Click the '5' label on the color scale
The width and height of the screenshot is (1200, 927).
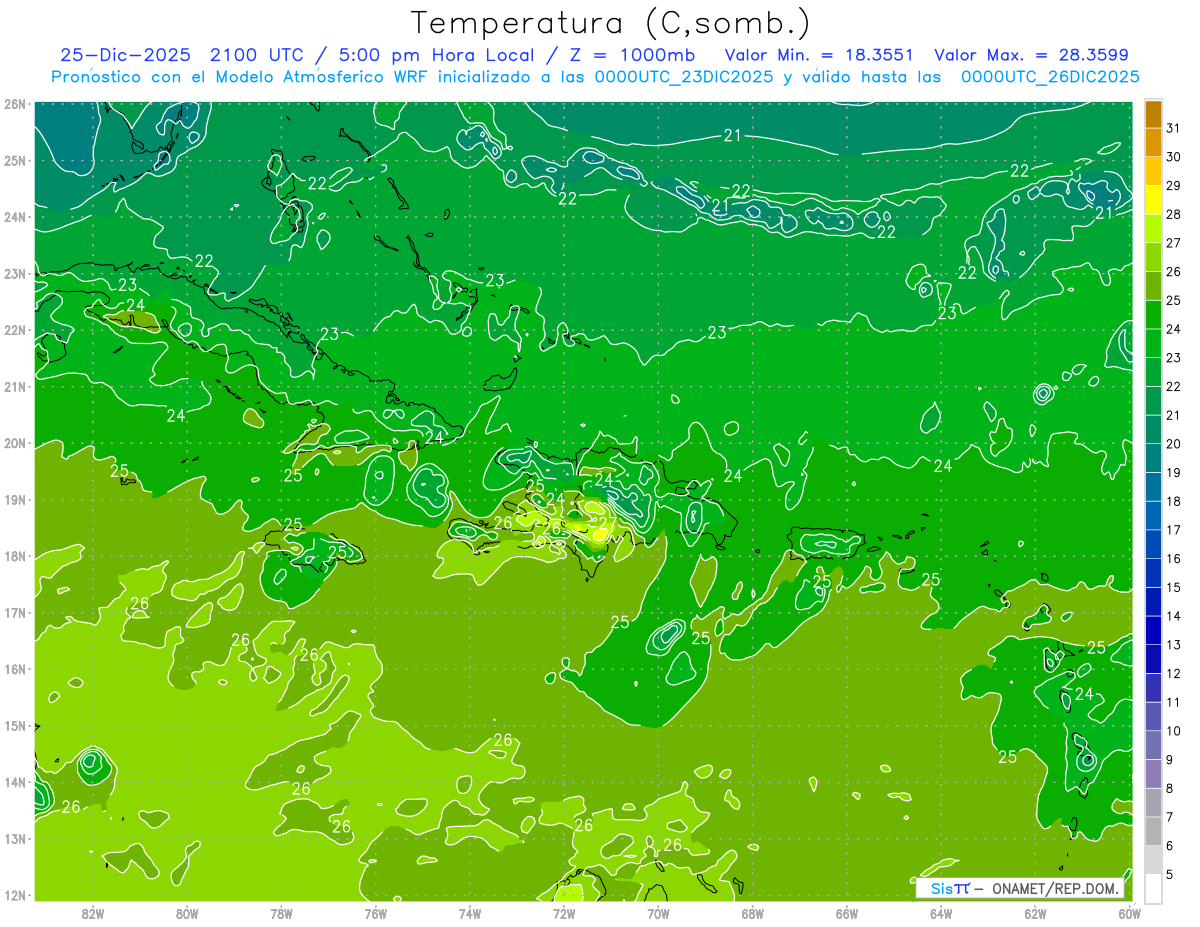point(1171,874)
